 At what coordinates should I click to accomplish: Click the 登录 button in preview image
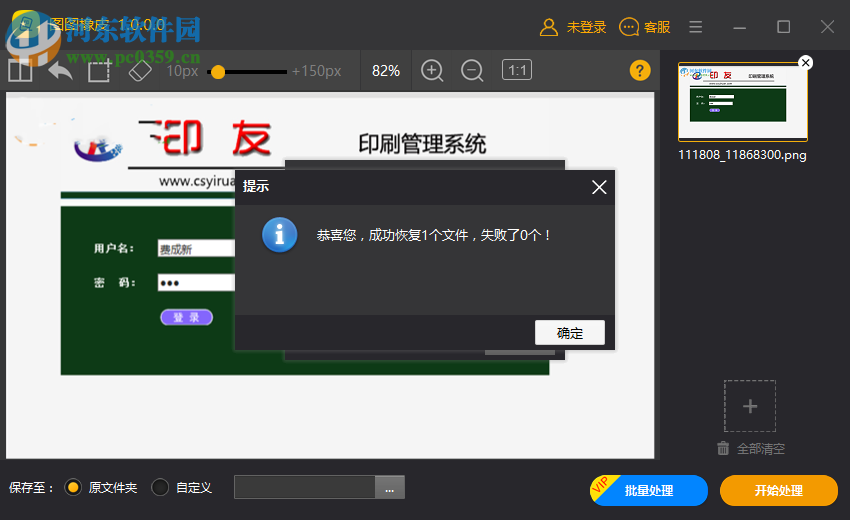(186, 317)
